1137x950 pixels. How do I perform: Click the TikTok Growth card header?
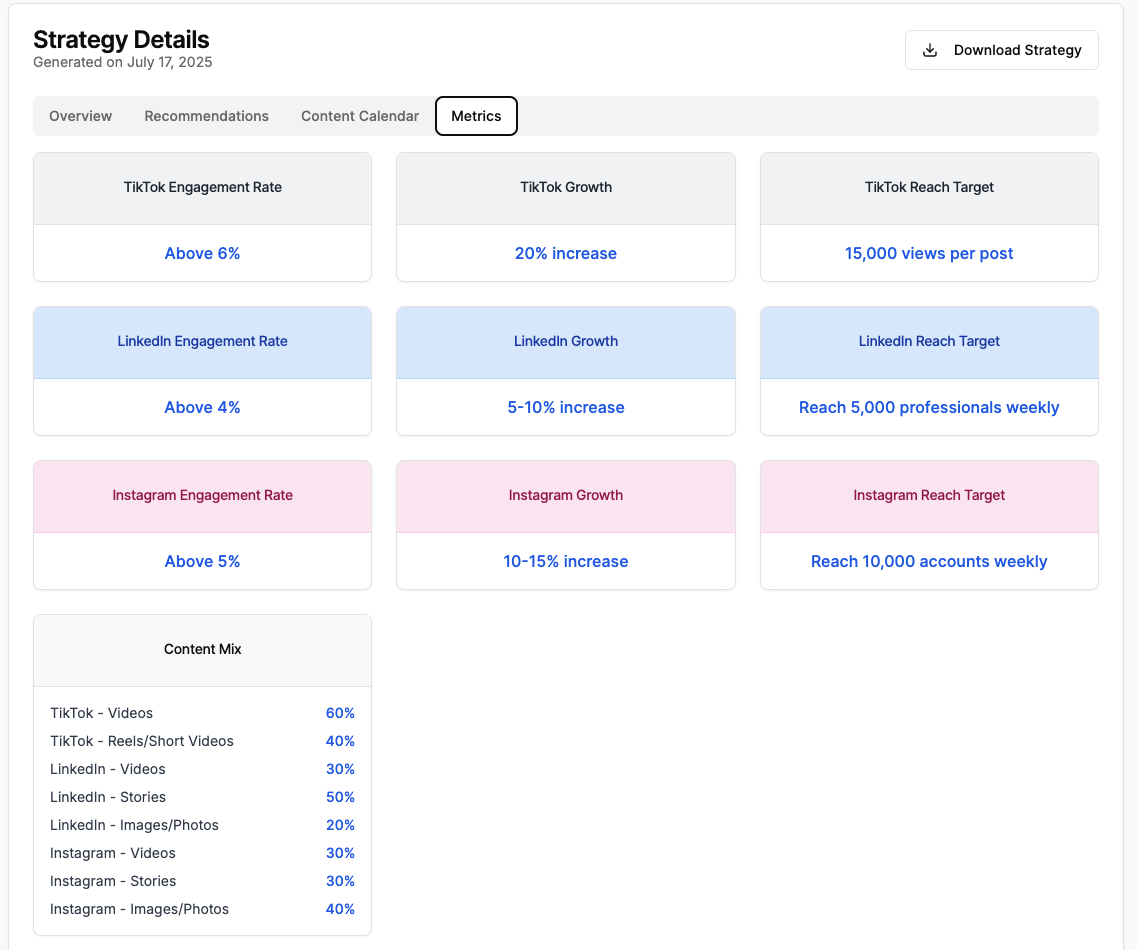pos(566,188)
